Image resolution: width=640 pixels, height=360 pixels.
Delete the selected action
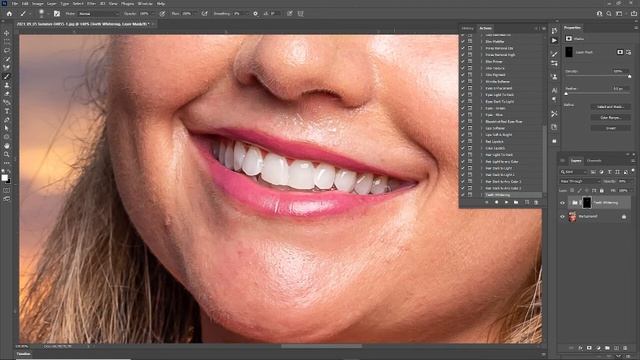(536, 202)
